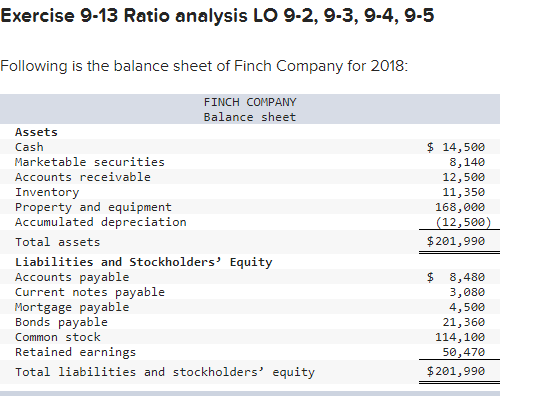545x404 pixels.
Task: Click the inventory value '11,350'
Action: coord(463,192)
